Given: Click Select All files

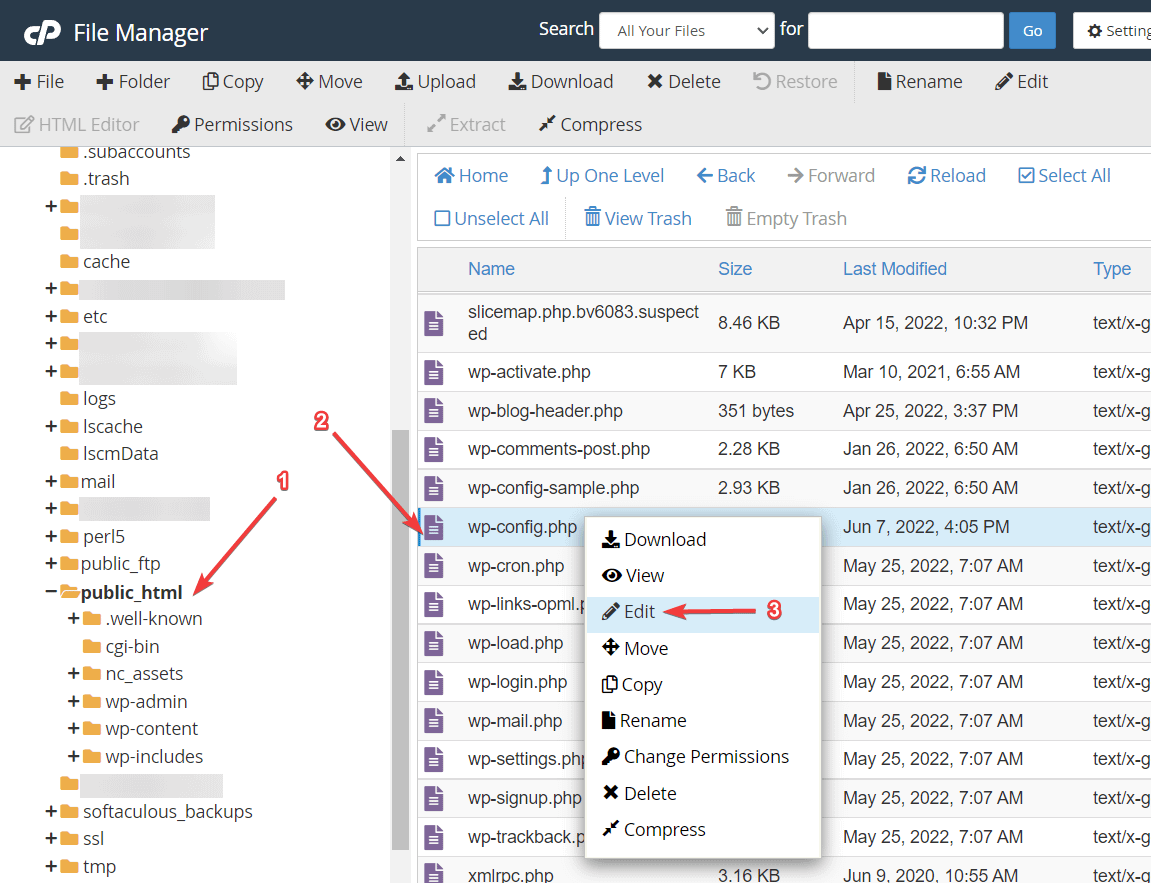Looking at the screenshot, I should click(1064, 175).
